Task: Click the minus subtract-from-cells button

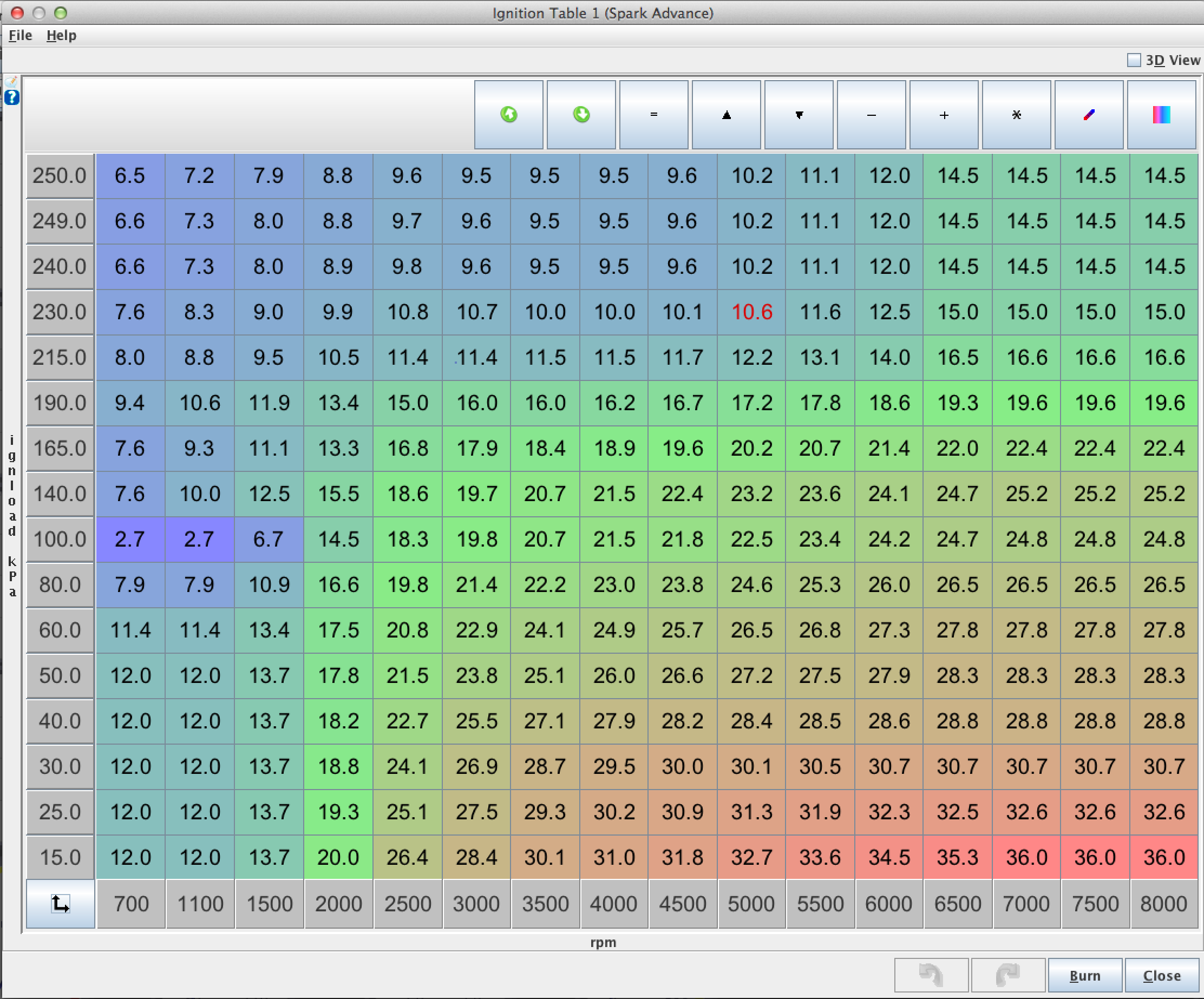Action: [872, 115]
